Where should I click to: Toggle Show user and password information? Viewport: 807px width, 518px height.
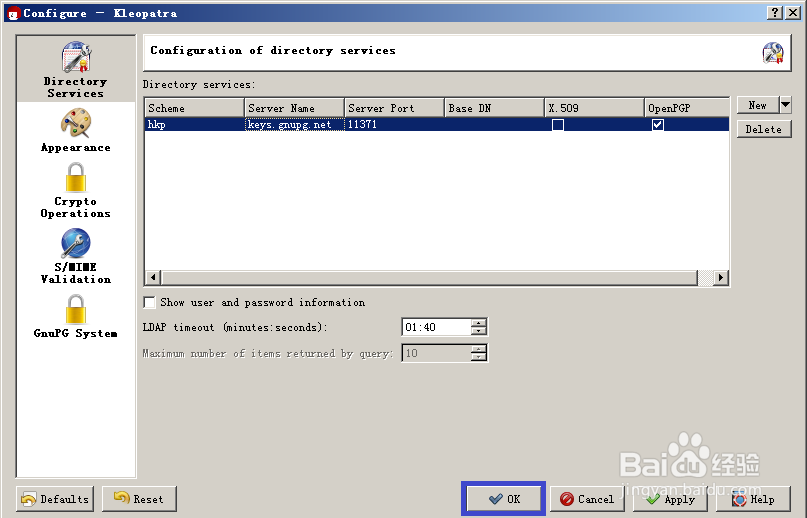[149, 302]
